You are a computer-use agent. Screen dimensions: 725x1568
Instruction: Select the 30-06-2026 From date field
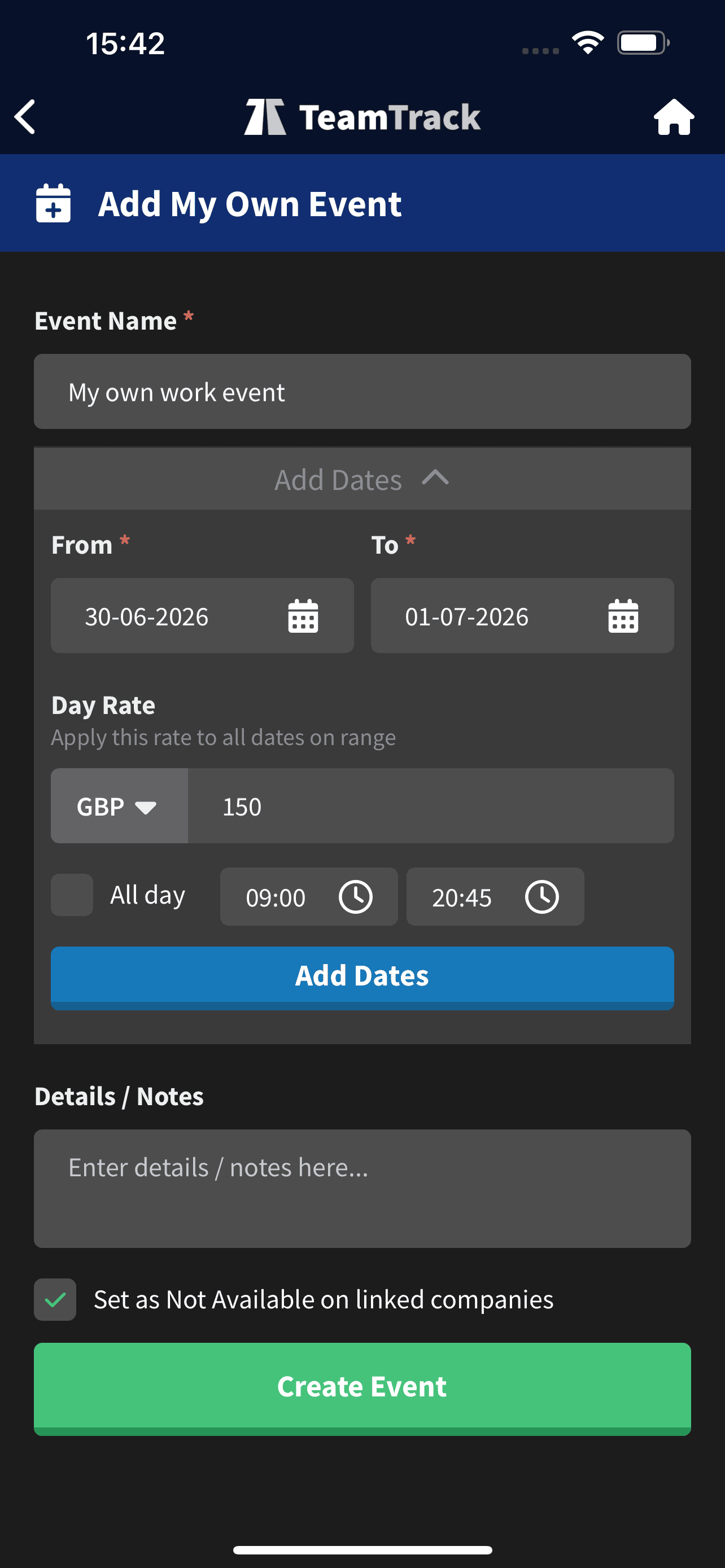pyautogui.click(x=164, y=616)
